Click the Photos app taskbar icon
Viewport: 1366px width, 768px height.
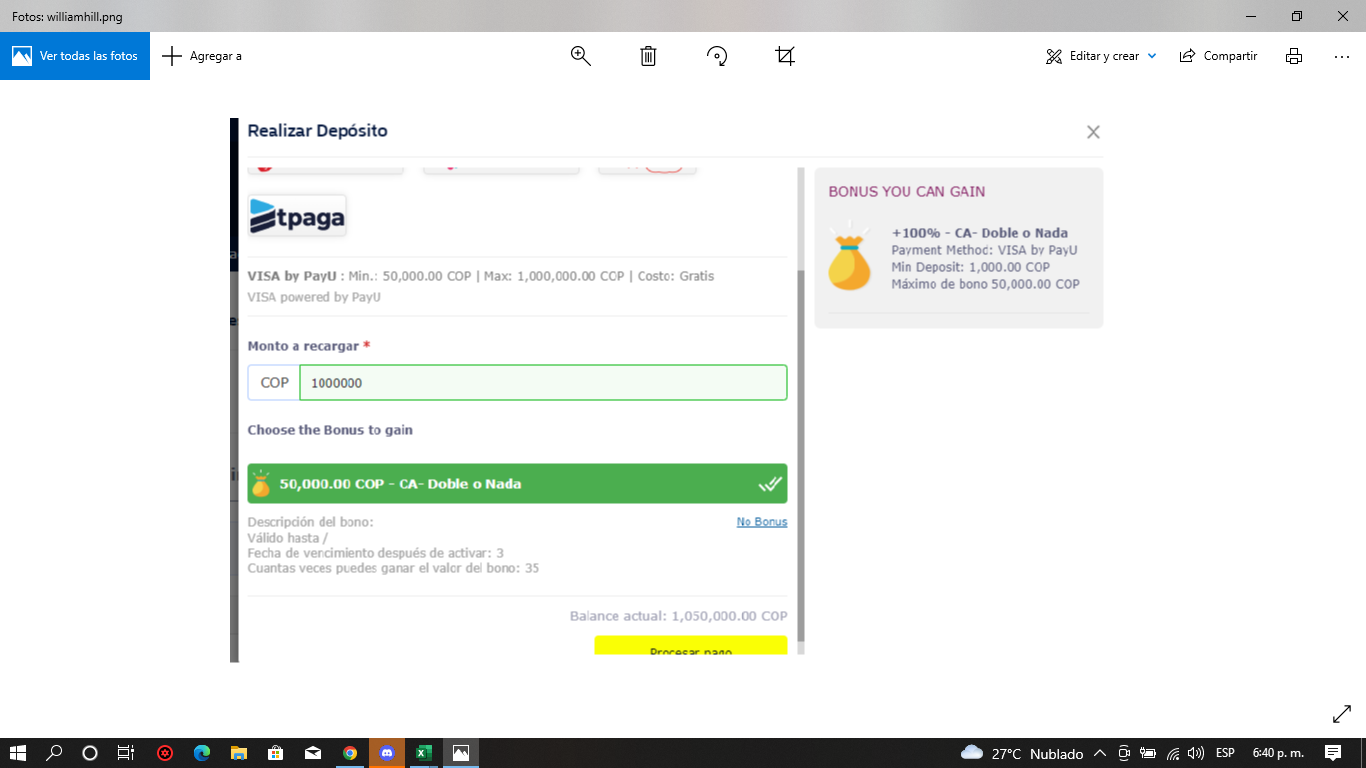(461, 753)
